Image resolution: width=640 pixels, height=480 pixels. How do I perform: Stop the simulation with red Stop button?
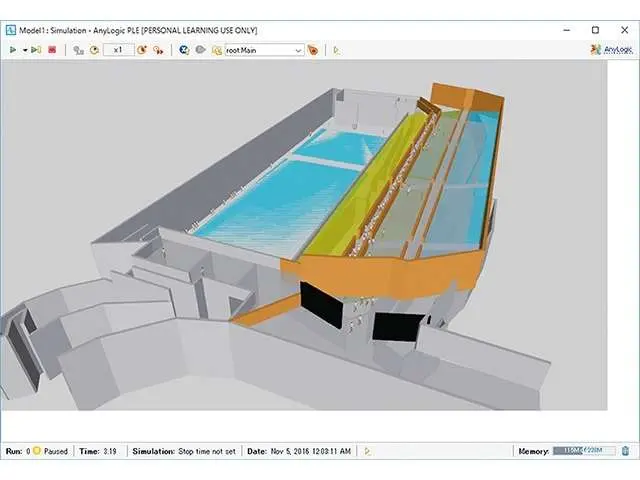[x=51, y=50]
